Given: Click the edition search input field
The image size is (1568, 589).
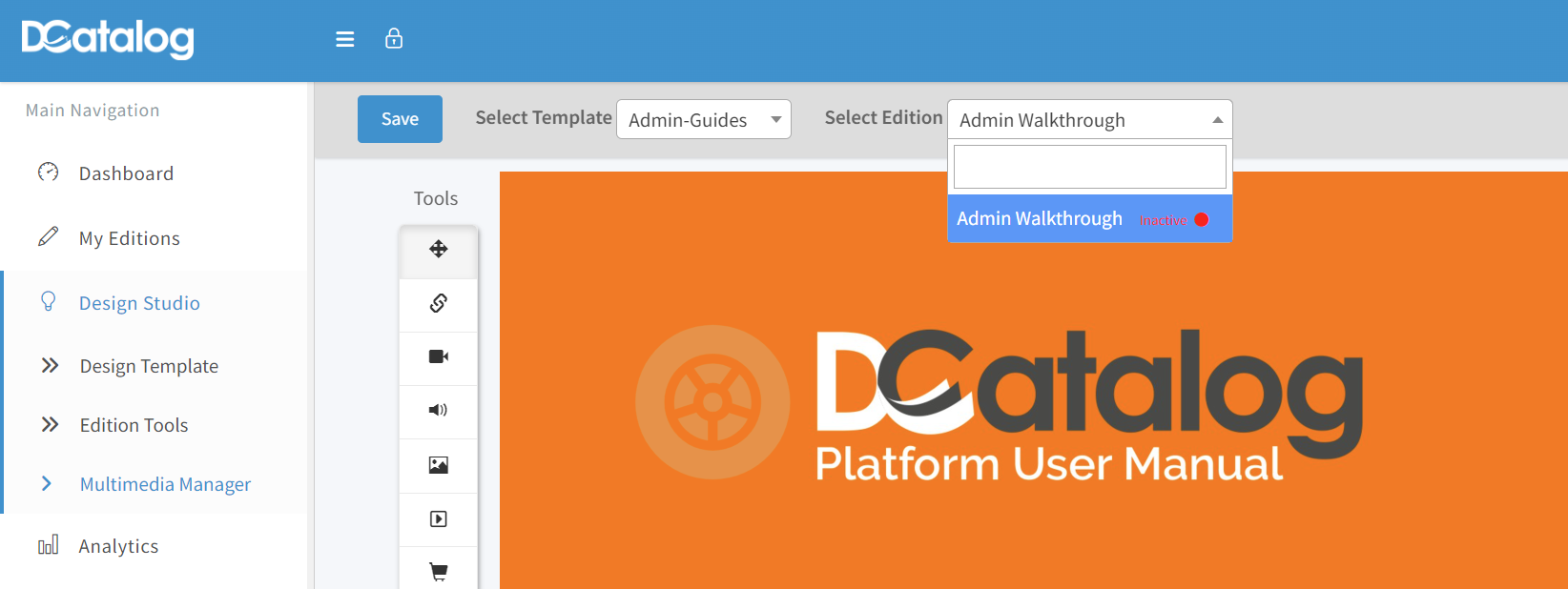Looking at the screenshot, I should point(1090,167).
